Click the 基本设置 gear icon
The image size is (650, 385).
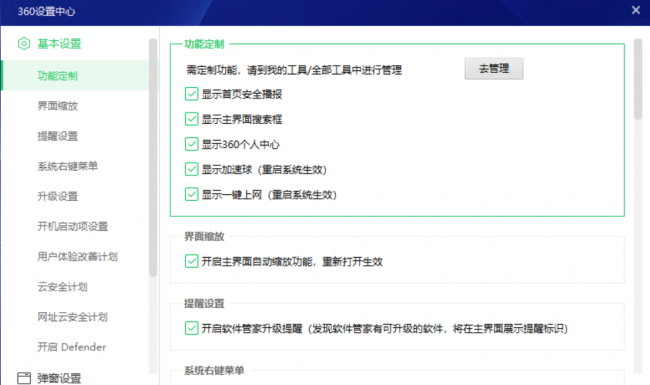click(x=24, y=44)
